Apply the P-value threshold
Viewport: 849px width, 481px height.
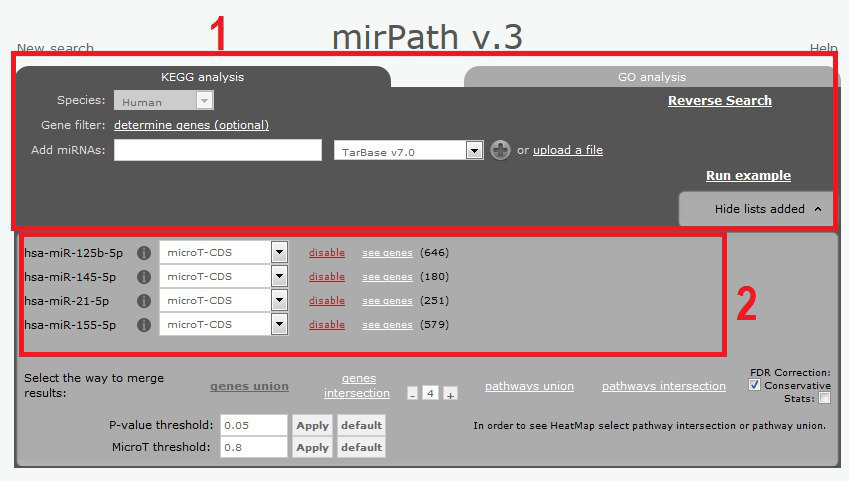point(312,425)
